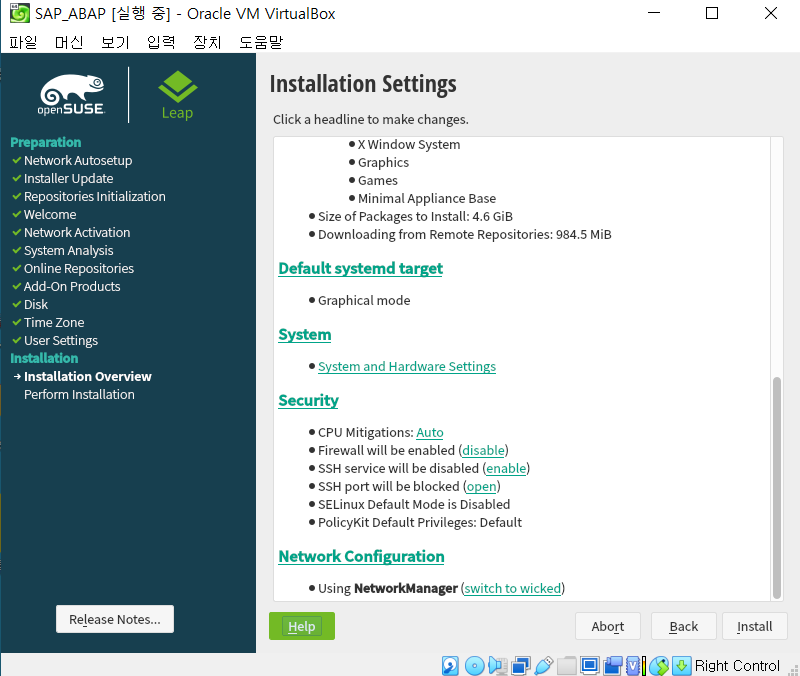Click the Leap logo in sidebar
The height and width of the screenshot is (676, 800).
tap(178, 95)
